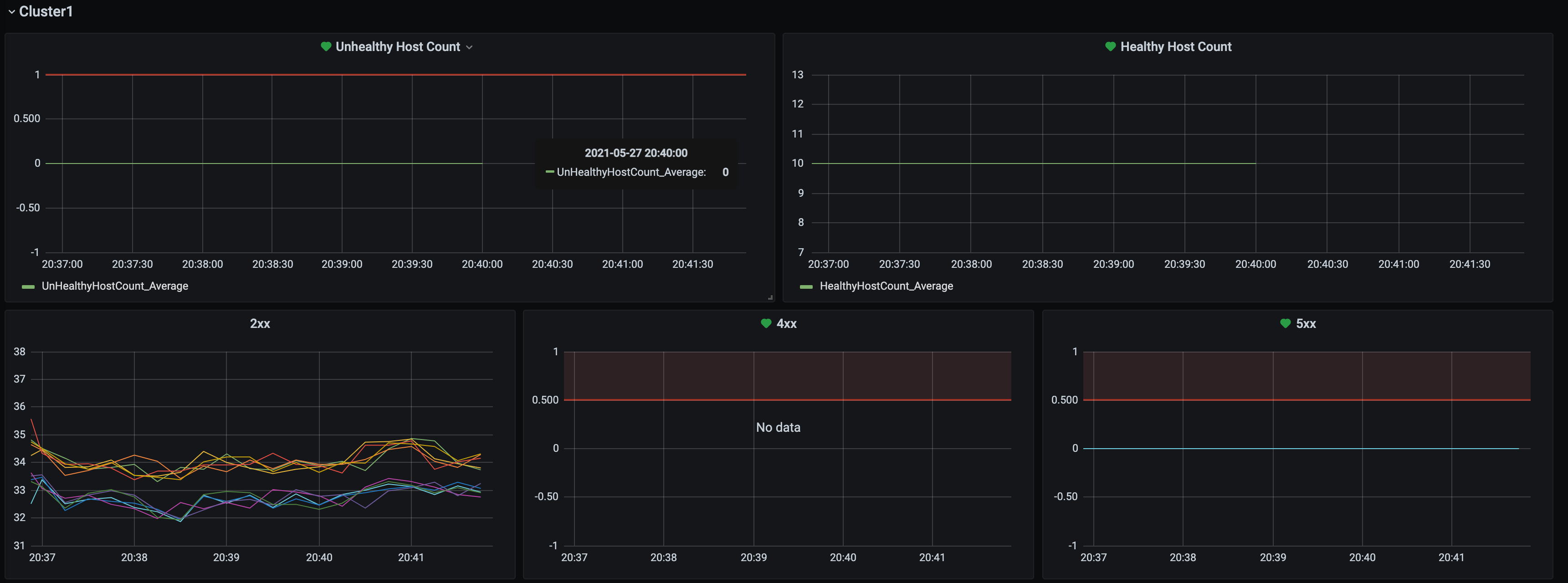Open Unhealthy Host Count panel dropdown arrow
This screenshot has width=1568, height=583.
click(469, 47)
